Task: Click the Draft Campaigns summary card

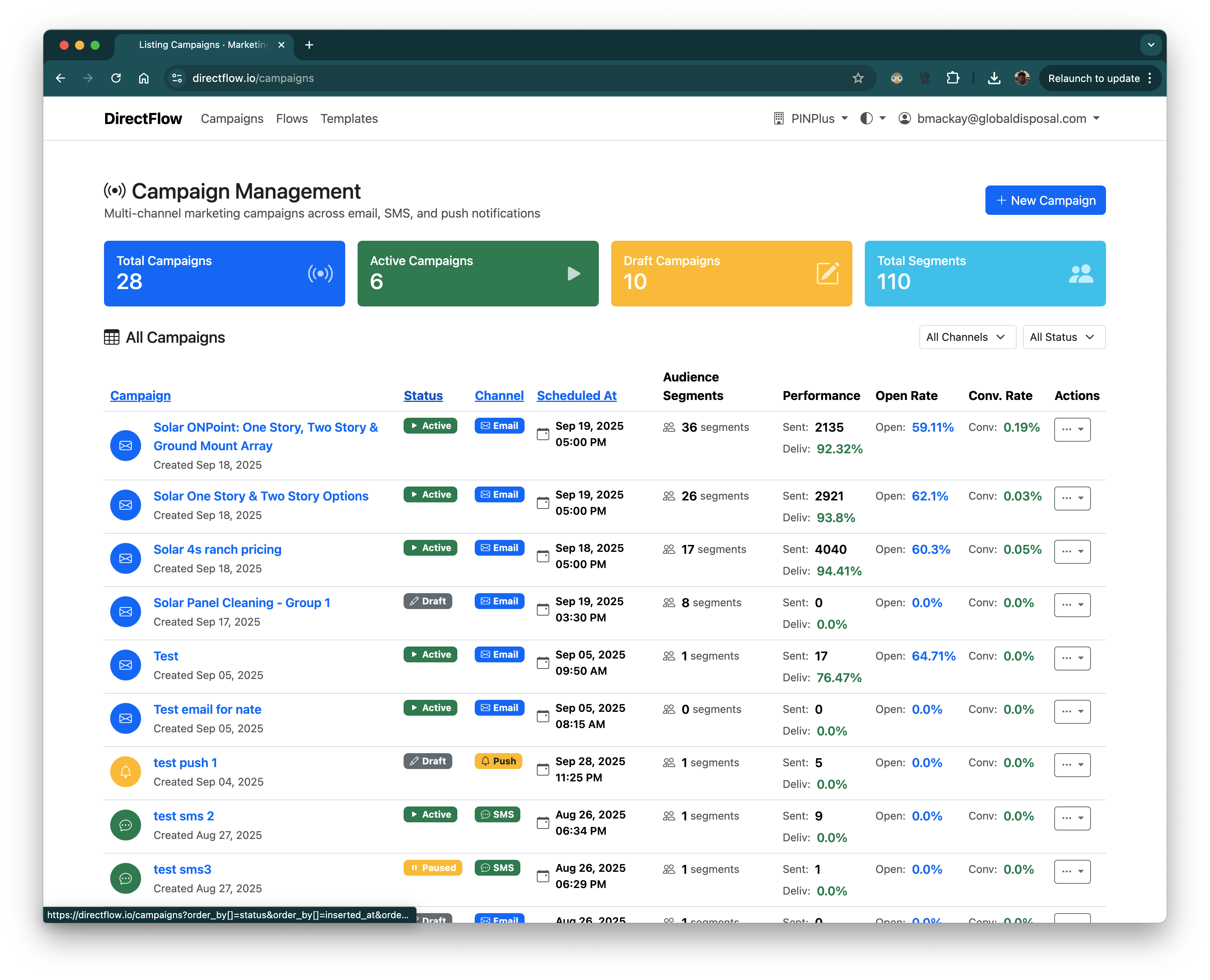Action: coord(731,274)
